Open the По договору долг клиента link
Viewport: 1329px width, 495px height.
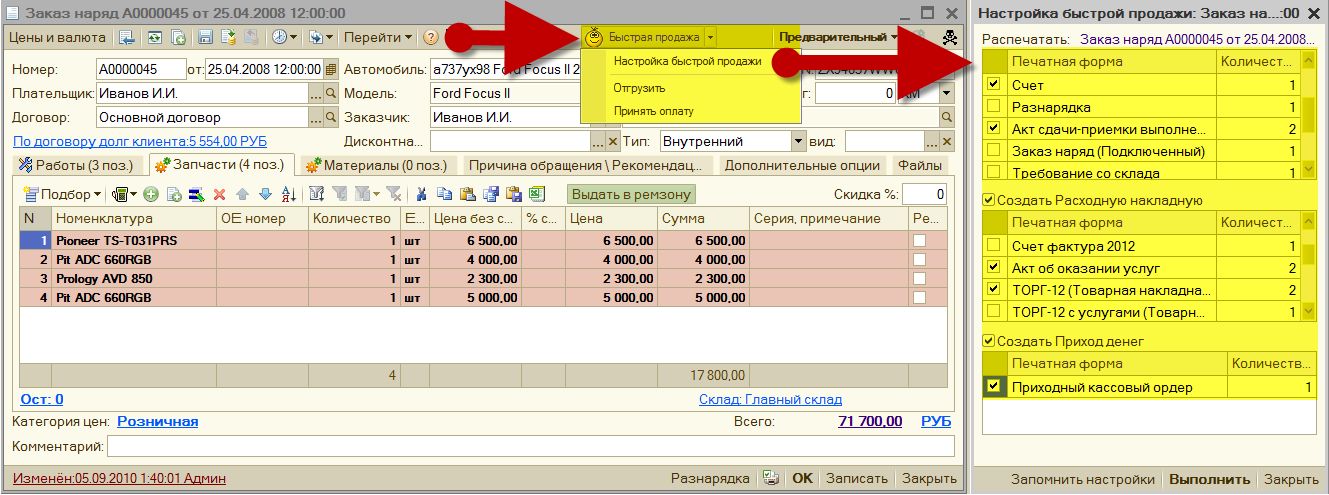coord(139,142)
